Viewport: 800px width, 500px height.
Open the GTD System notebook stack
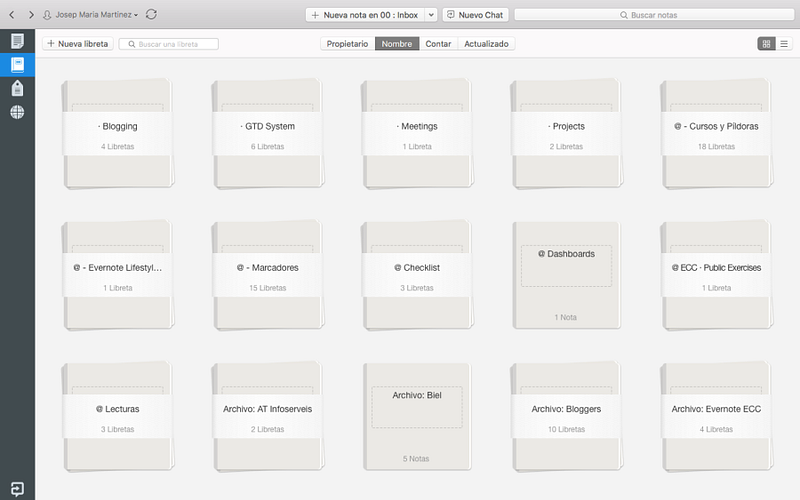[268, 134]
